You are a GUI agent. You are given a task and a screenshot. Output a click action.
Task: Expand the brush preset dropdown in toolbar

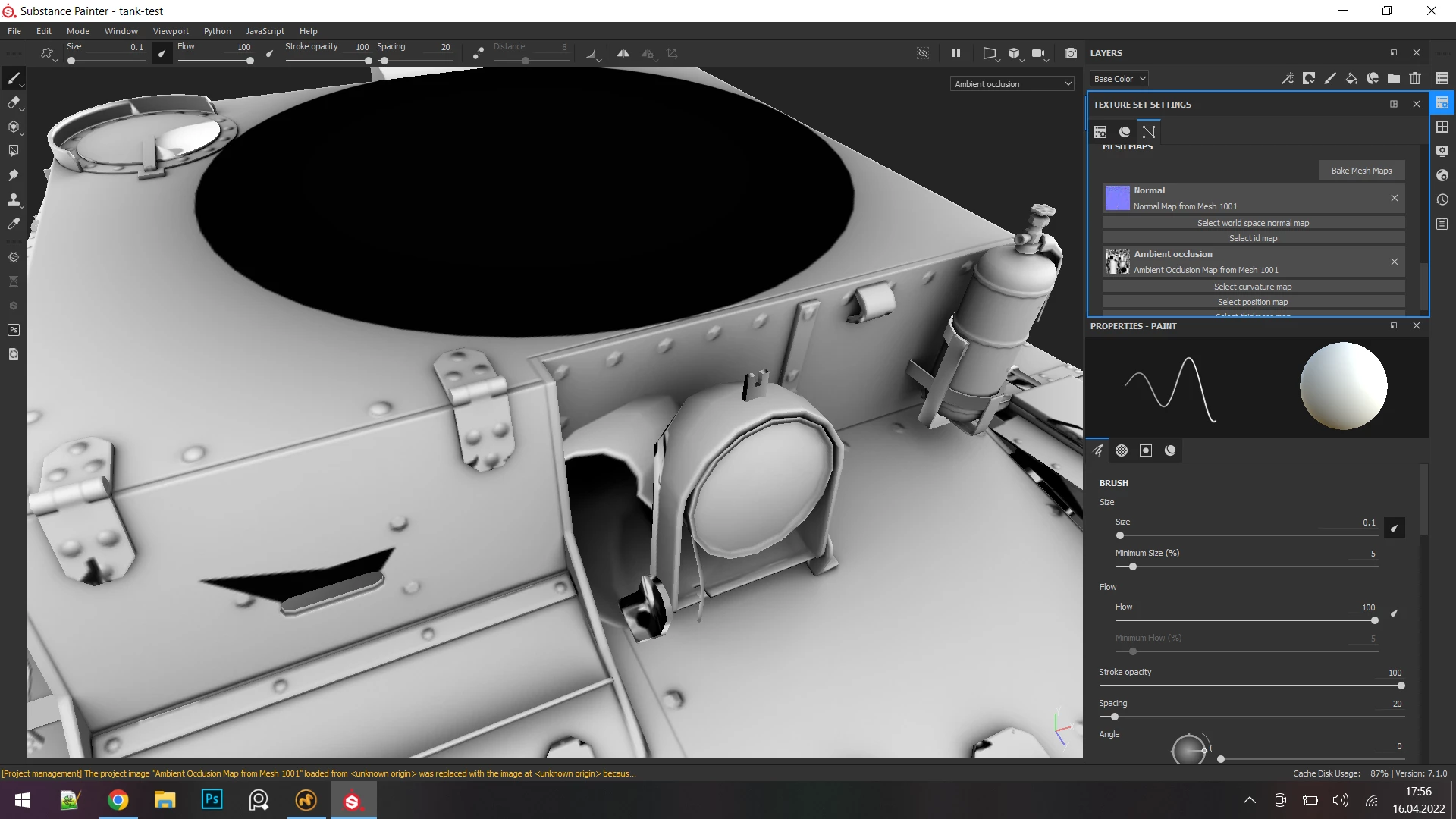tap(48, 54)
